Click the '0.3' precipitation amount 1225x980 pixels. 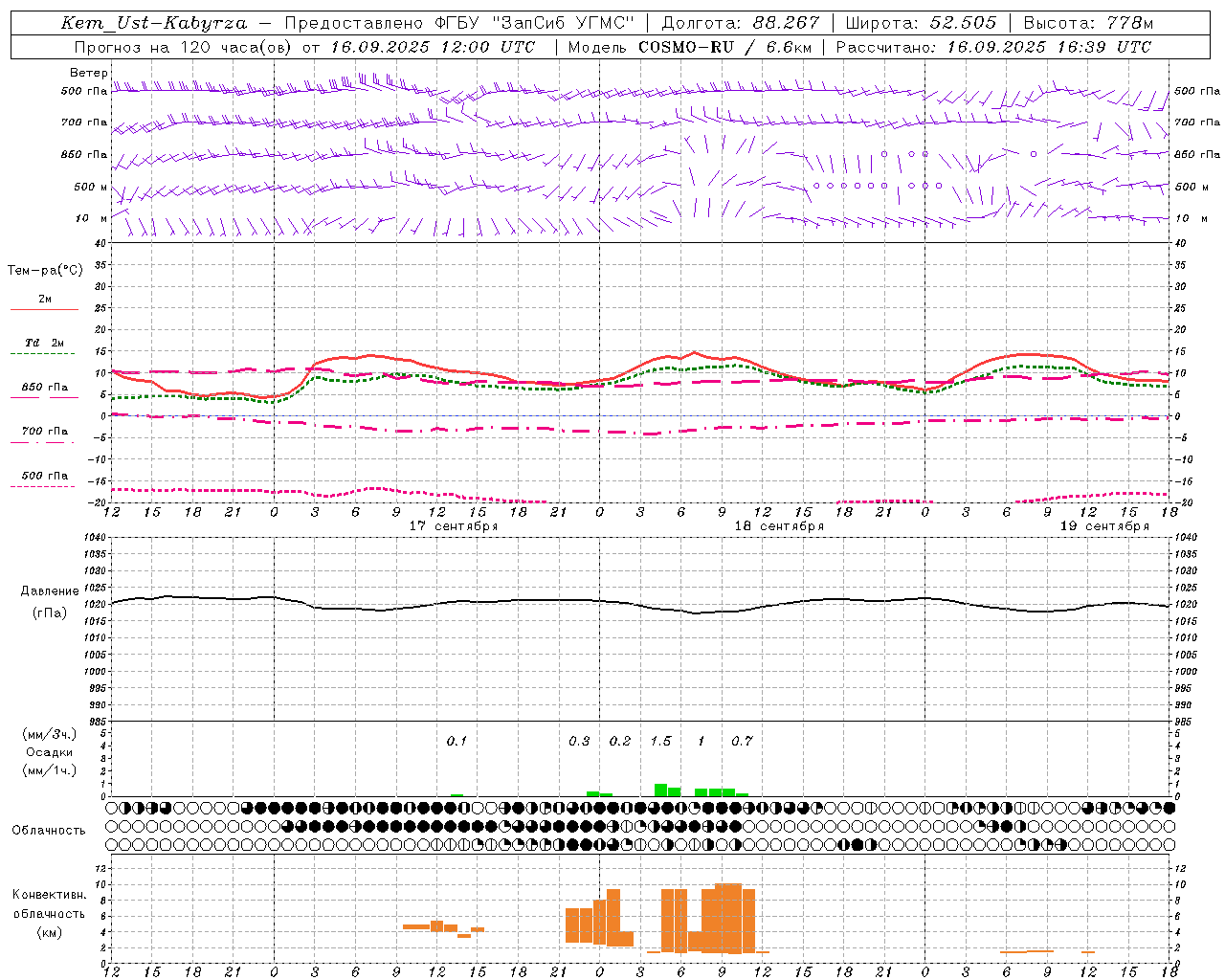tap(579, 741)
